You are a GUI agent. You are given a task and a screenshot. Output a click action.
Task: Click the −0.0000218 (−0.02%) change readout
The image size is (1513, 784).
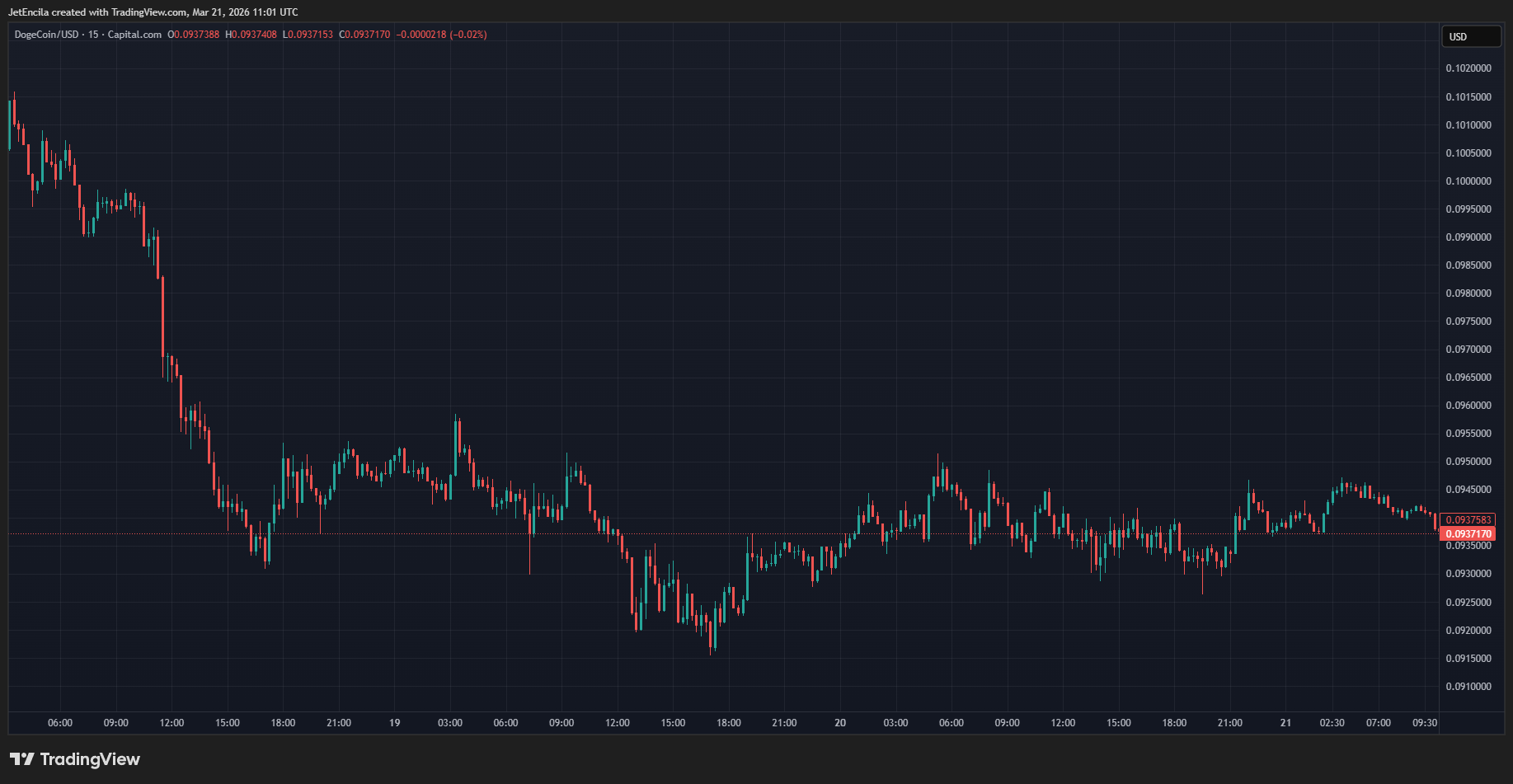click(x=441, y=35)
